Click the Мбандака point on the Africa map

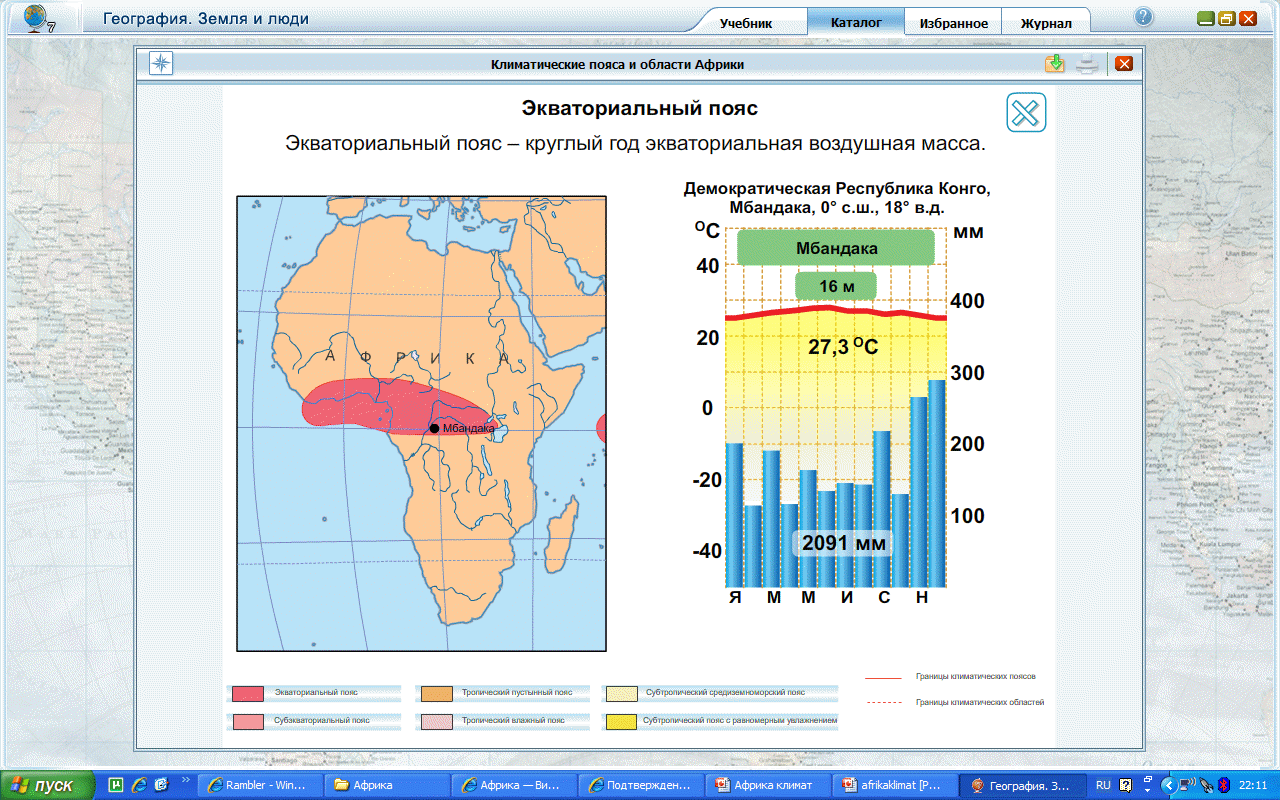[x=434, y=428]
